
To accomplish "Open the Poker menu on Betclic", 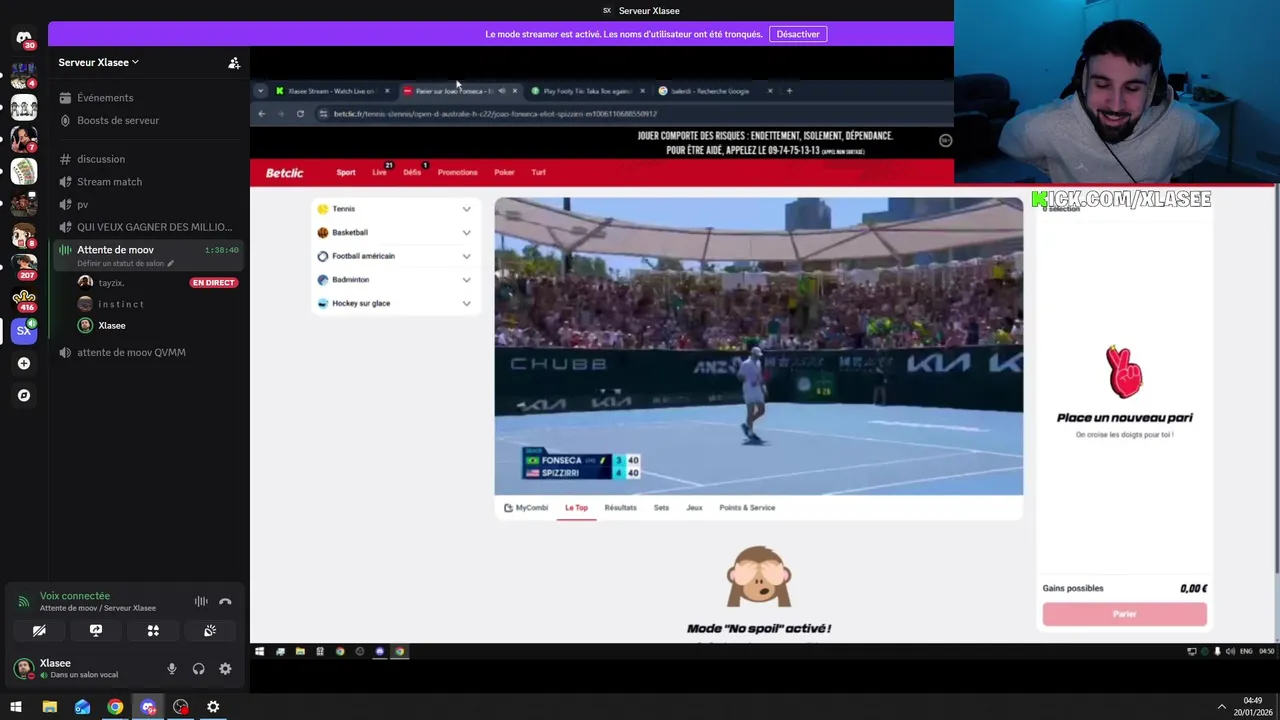I will (504, 173).
